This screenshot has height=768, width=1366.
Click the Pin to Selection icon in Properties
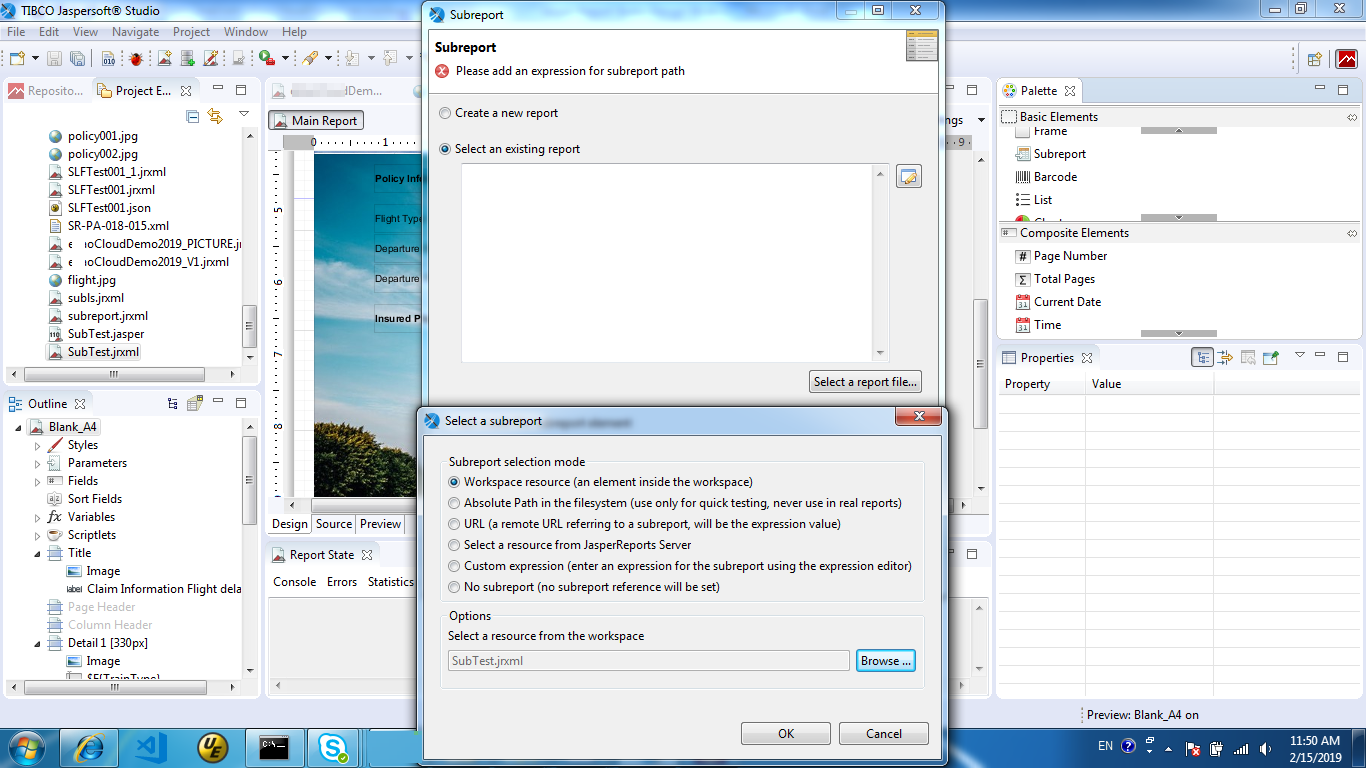pos(1271,357)
